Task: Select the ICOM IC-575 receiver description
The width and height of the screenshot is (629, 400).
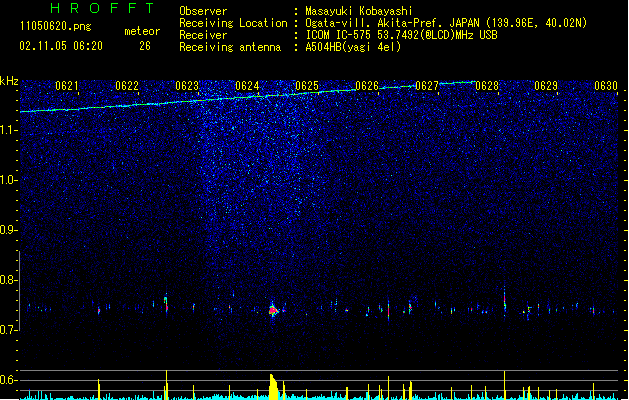Action: (x=401, y=35)
